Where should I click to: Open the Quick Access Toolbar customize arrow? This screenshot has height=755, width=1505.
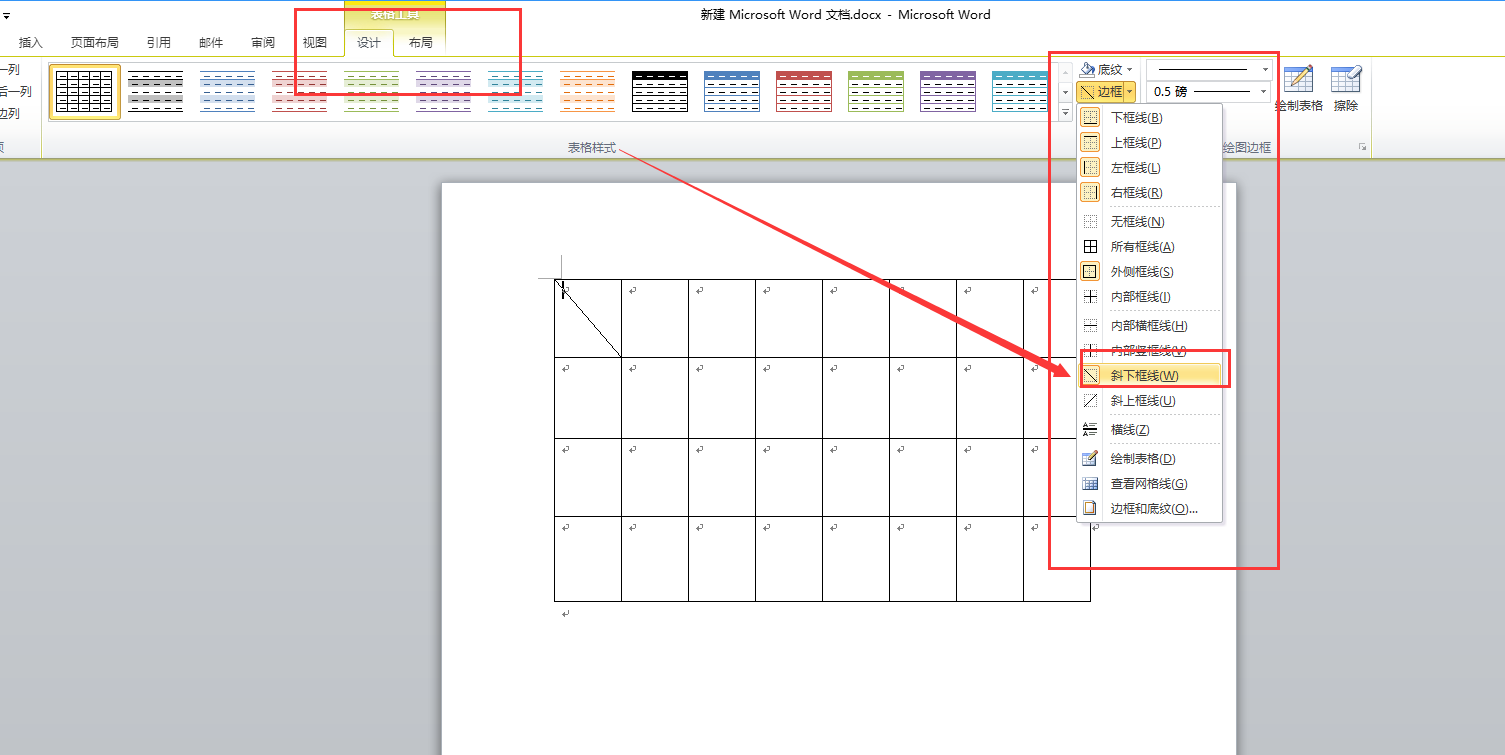5,15
